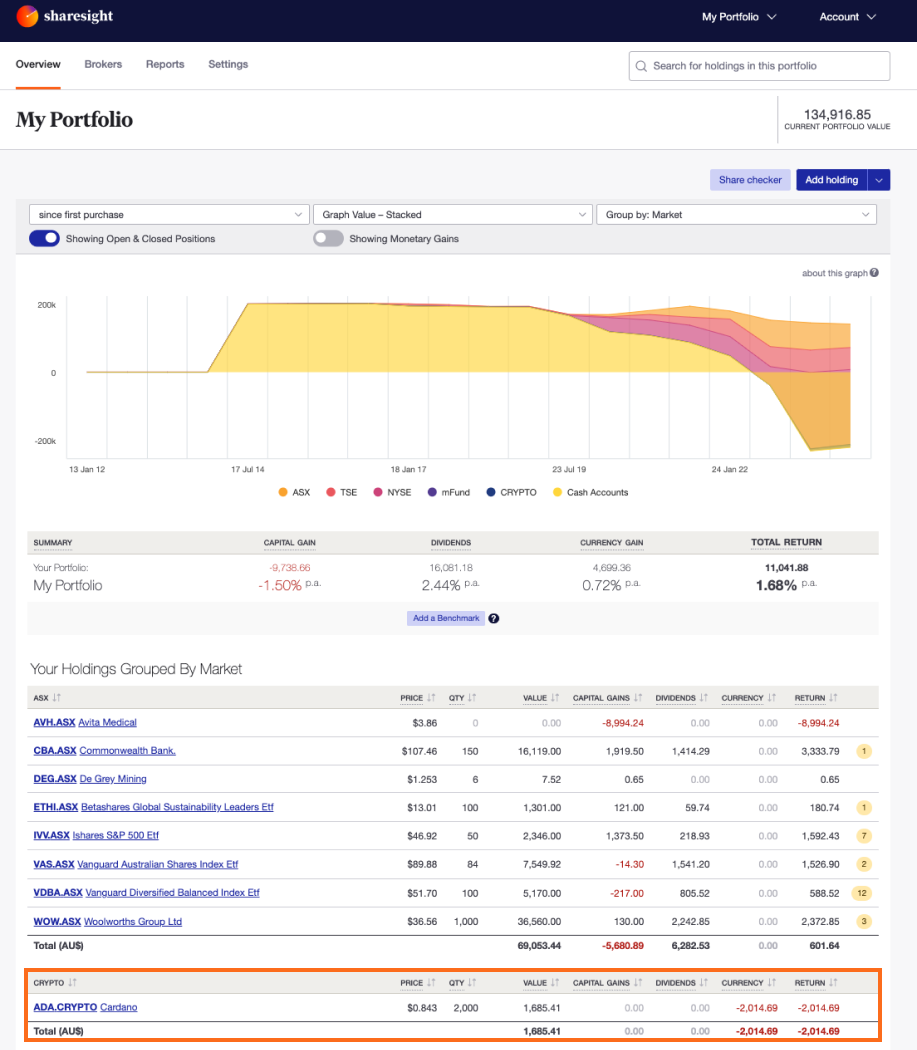Open the 'since first purchase' date dropdown
The height and width of the screenshot is (1050, 917).
pyautogui.click(x=169, y=214)
